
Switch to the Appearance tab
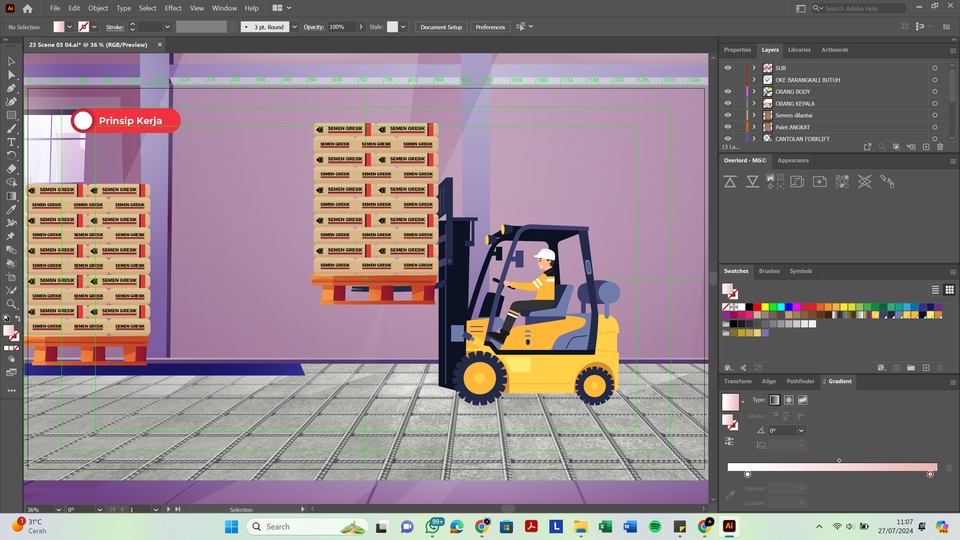point(793,160)
